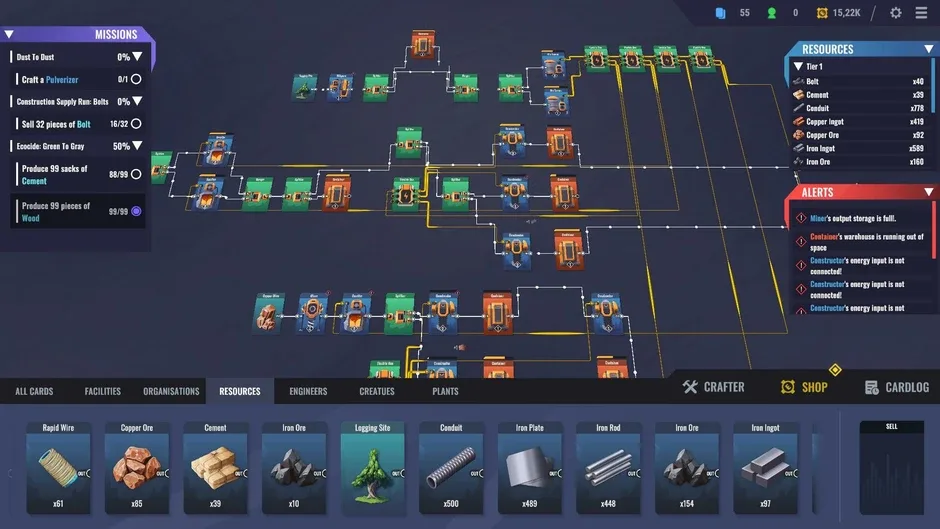Select the smelter node right of the copper Miner
Viewport: 940px width, 529px height.
coord(355,313)
